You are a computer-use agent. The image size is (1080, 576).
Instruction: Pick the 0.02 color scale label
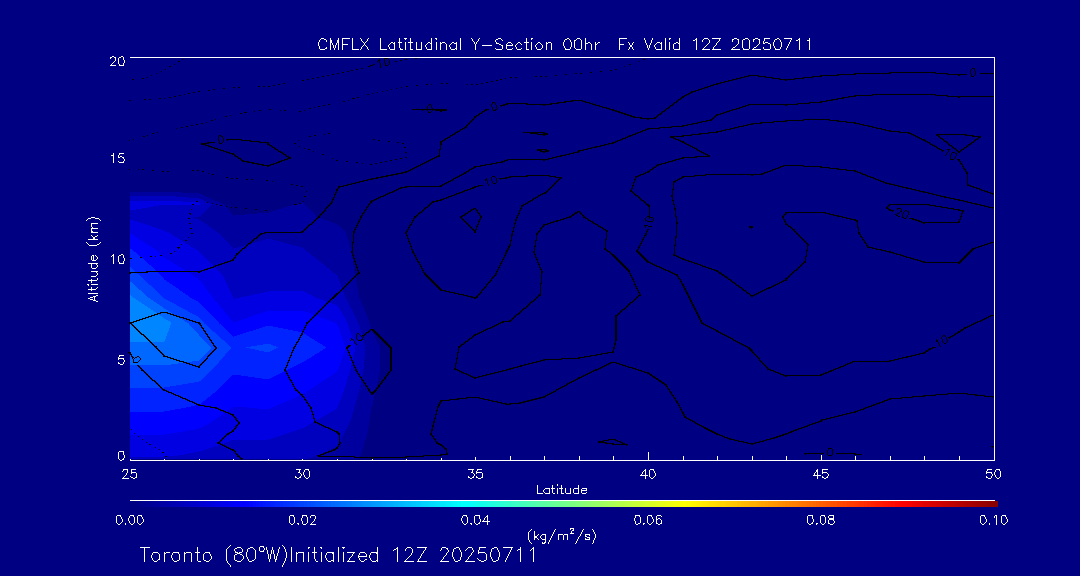(302, 520)
